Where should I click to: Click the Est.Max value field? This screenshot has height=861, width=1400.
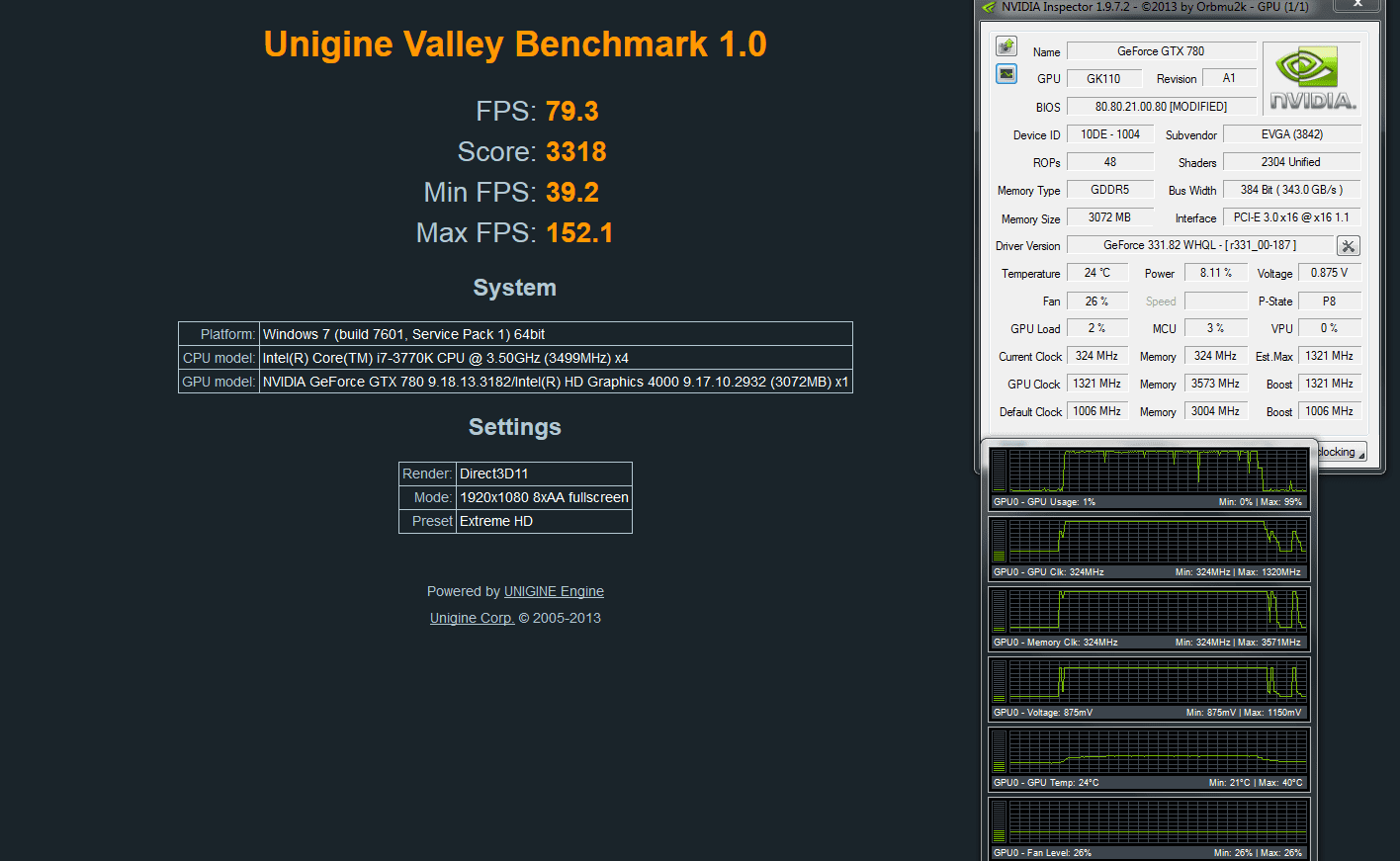click(x=1329, y=356)
